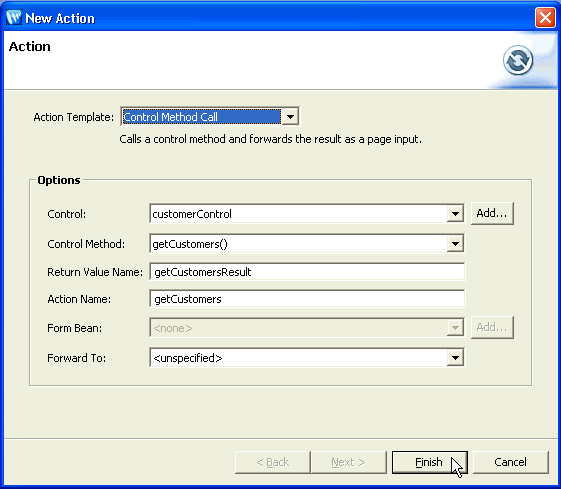Click the Add button beside Control
Image resolution: width=561 pixels, height=489 pixels.
coord(492,213)
